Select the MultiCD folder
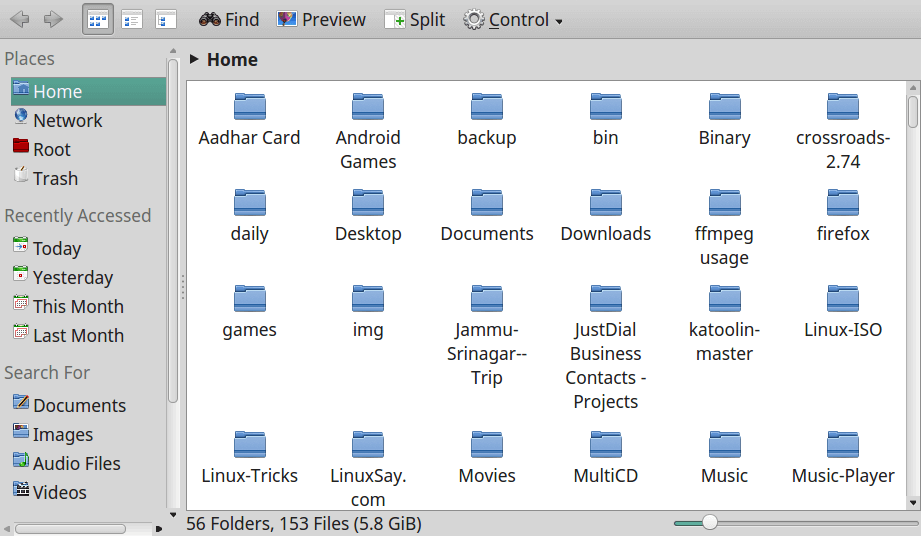Screen dimensions: 921x536 (x=606, y=459)
